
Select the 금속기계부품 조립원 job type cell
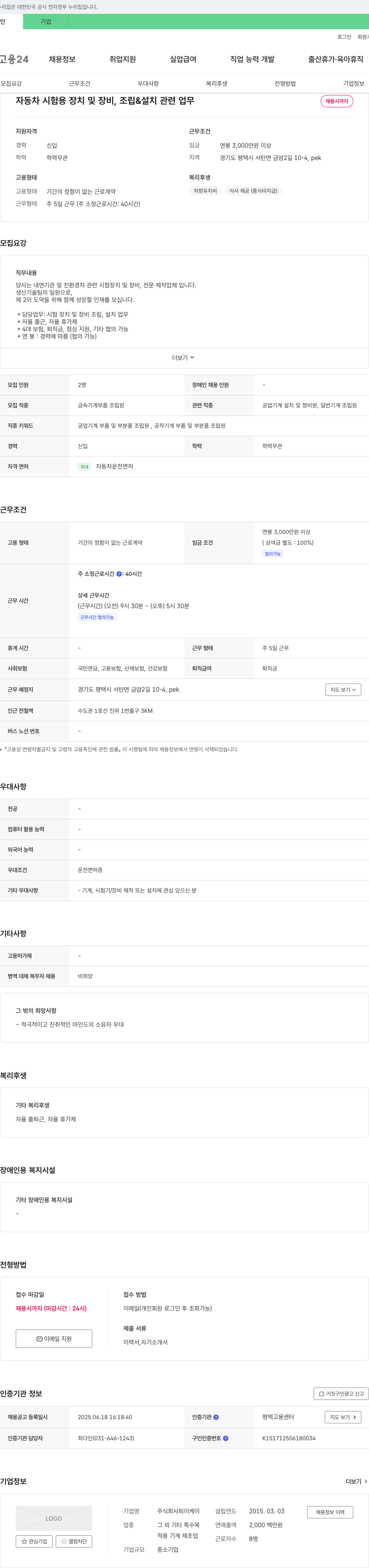pyautogui.click(x=101, y=405)
